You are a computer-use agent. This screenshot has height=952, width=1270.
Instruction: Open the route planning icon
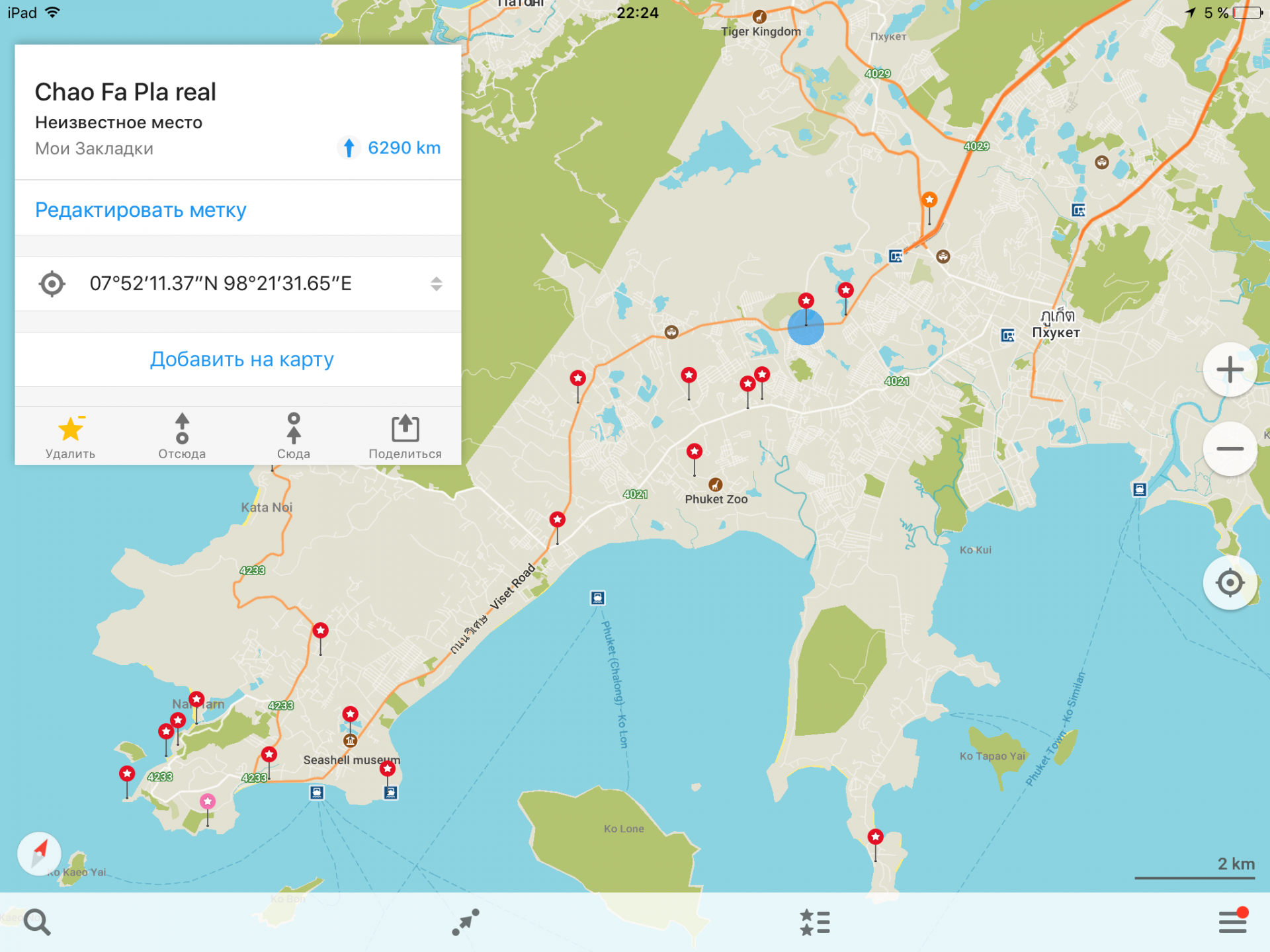click(x=466, y=922)
